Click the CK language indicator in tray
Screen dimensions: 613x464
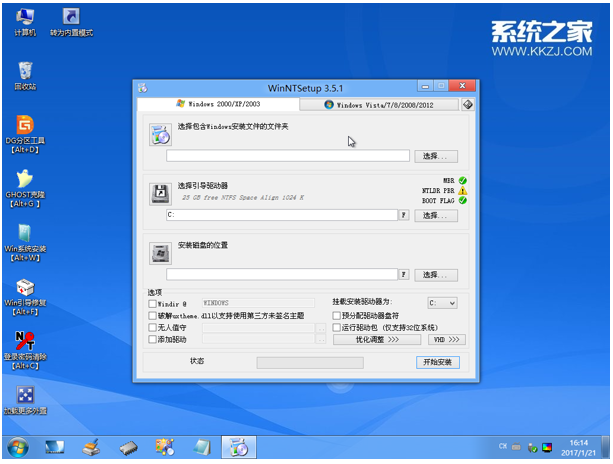(x=503, y=446)
